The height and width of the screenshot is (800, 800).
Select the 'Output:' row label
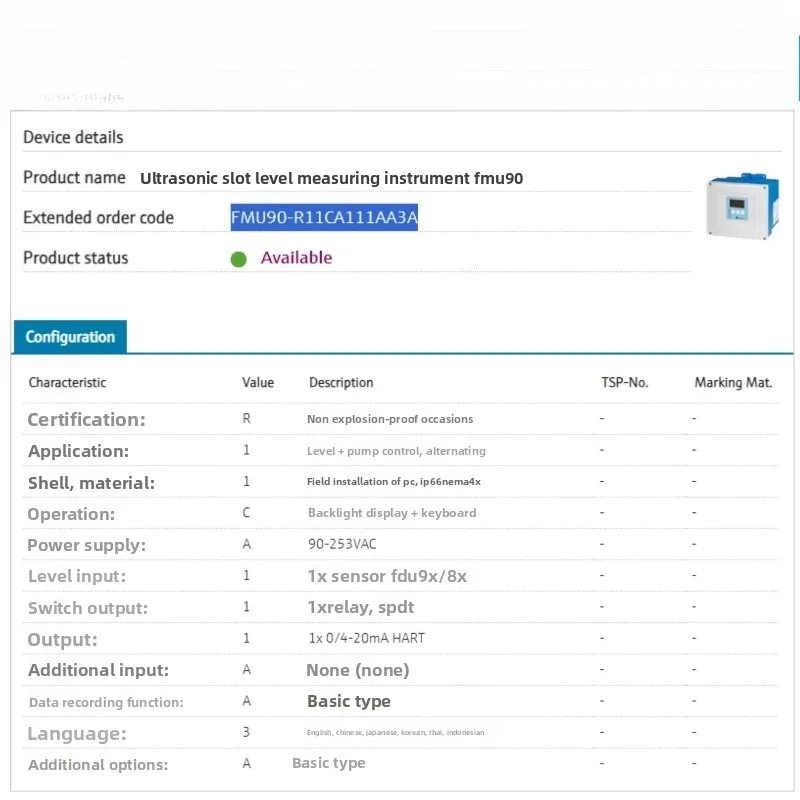pyautogui.click(x=62, y=639)
